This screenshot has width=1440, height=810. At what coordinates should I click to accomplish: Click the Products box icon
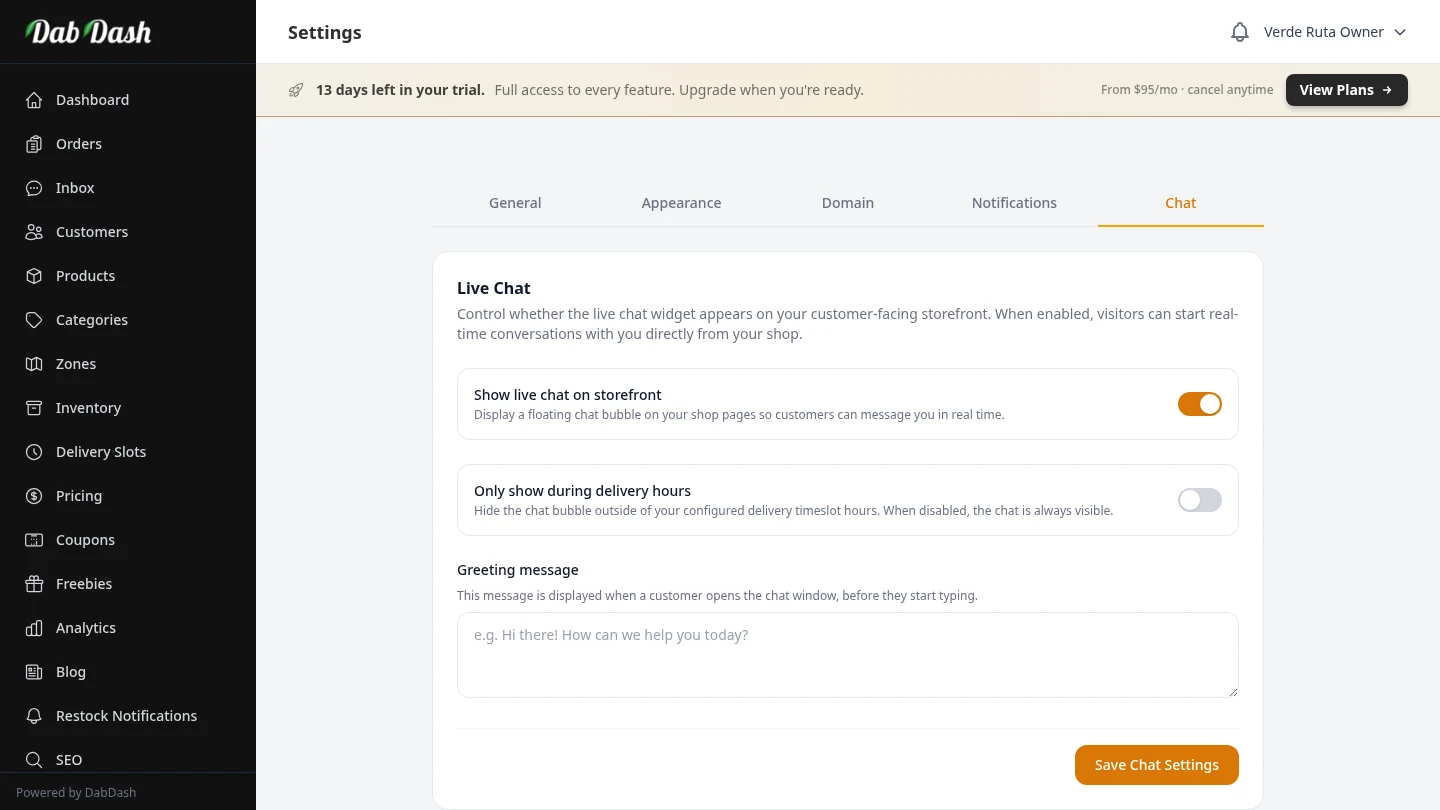pos(34,276)
